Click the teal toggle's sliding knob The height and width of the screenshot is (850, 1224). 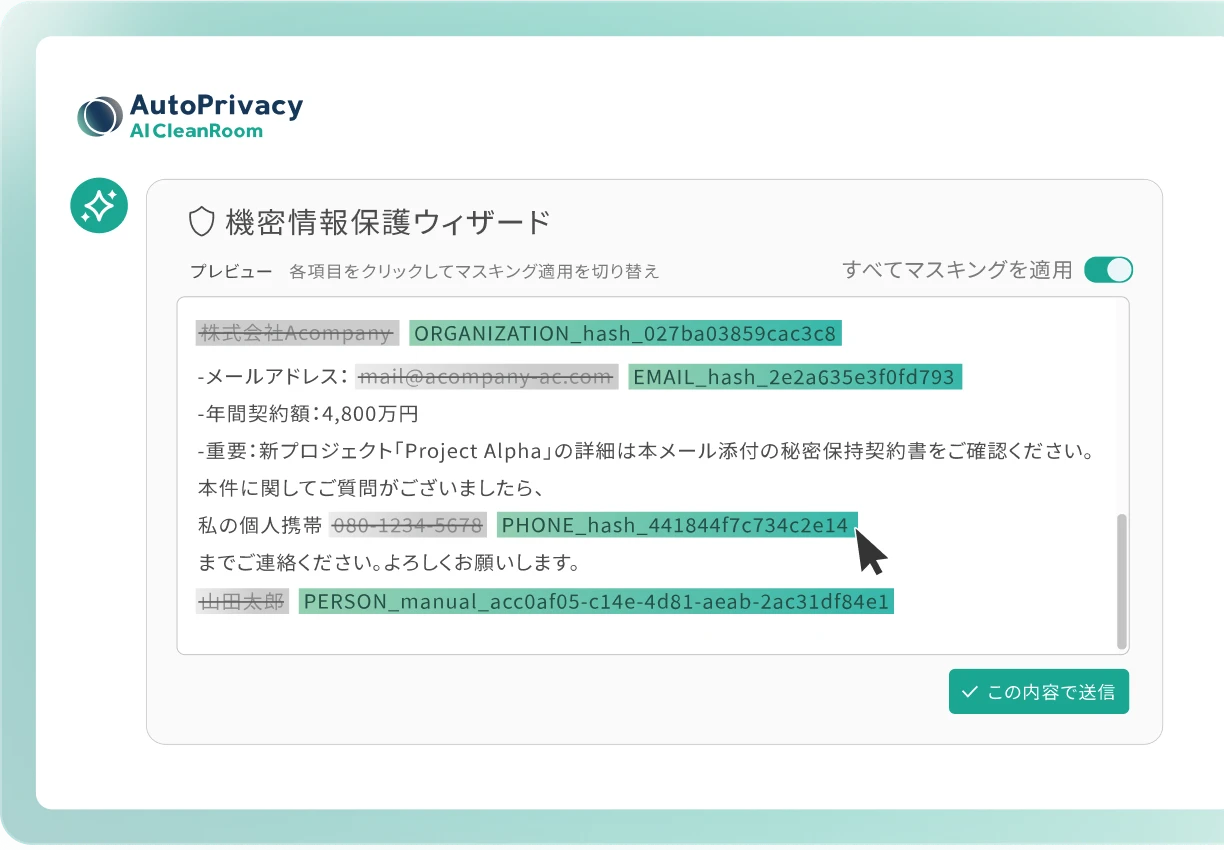(1121, 269)
